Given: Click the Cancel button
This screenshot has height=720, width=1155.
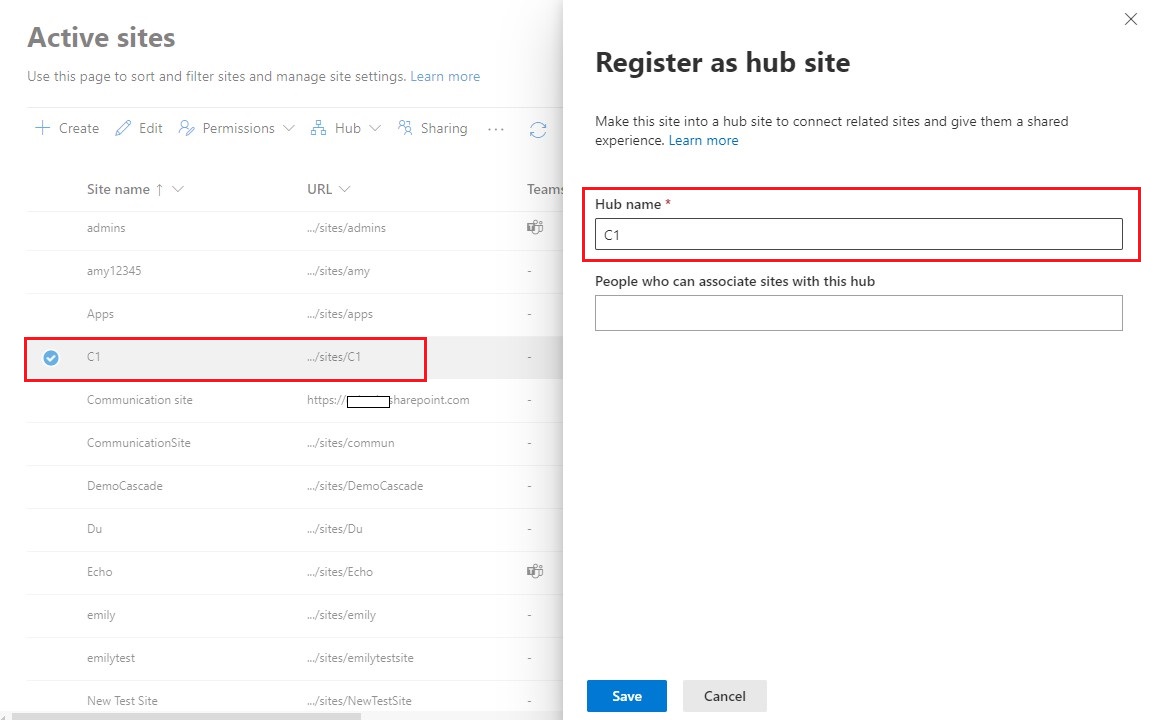Looking at the screenshot, I should (724, 696).
